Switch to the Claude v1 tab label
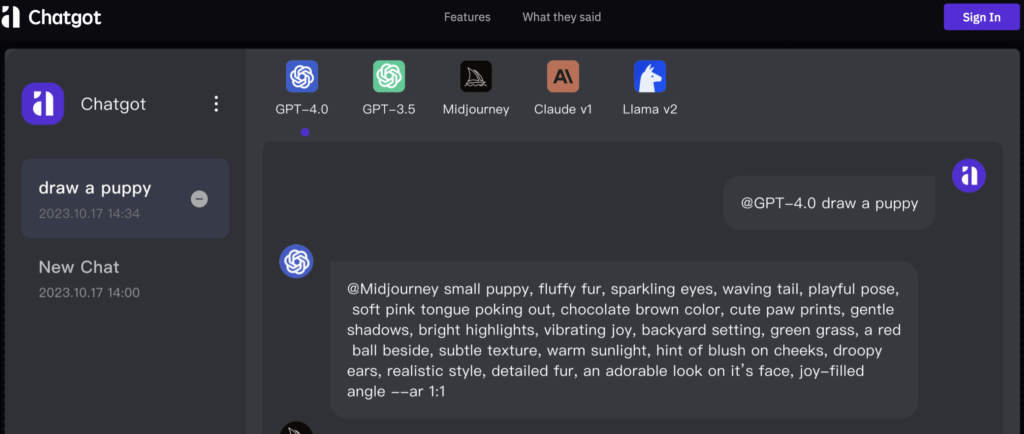 [563, 110]
